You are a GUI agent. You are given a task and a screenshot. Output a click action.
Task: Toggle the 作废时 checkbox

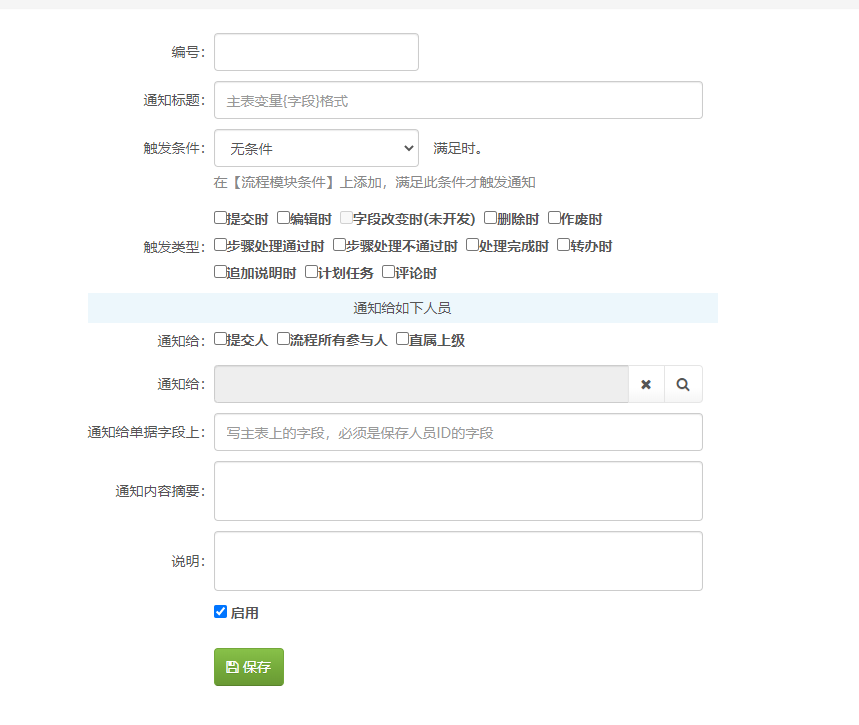(x=555, y=218)
